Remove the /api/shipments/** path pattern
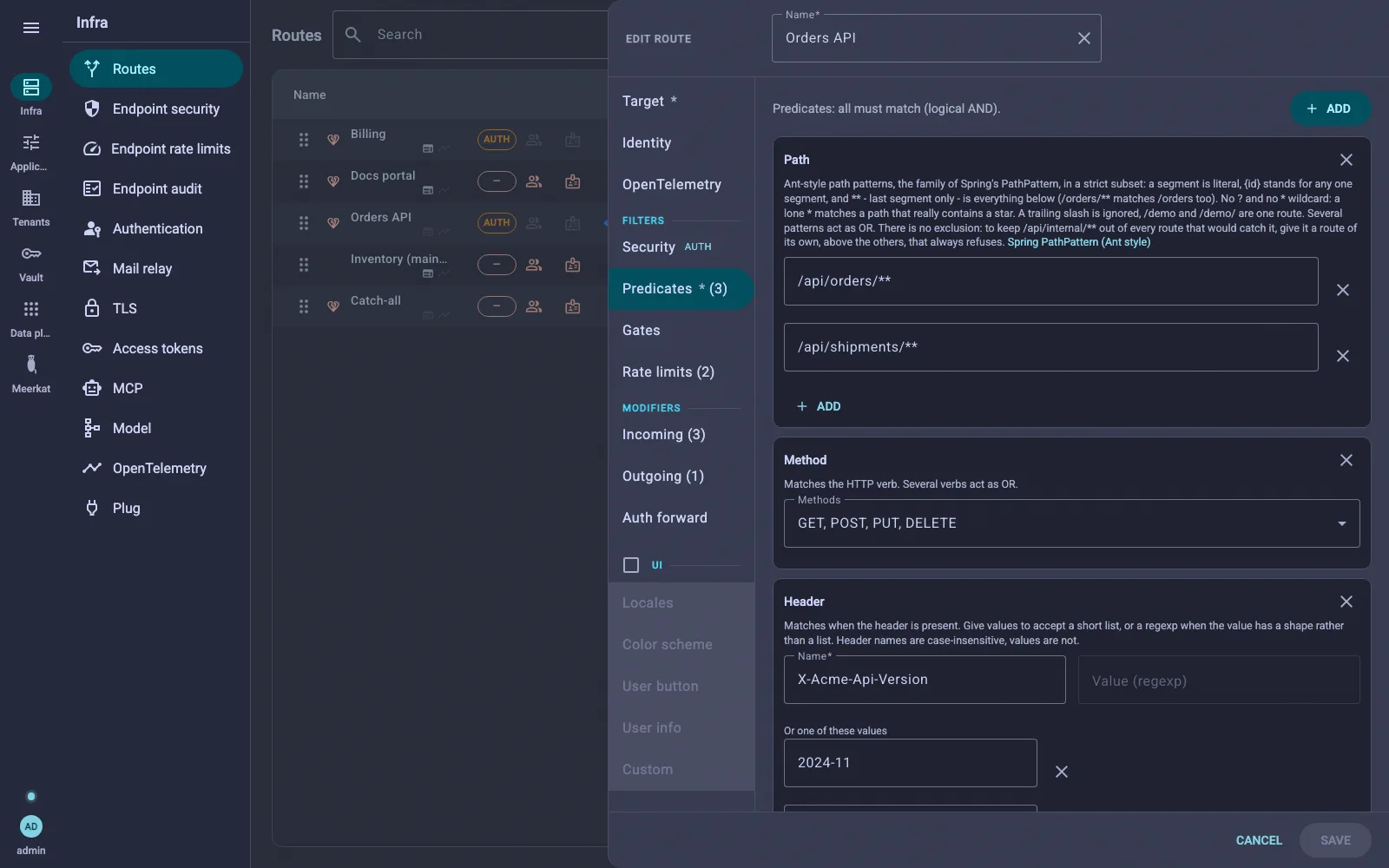1389x868 pixels. 1342,356
